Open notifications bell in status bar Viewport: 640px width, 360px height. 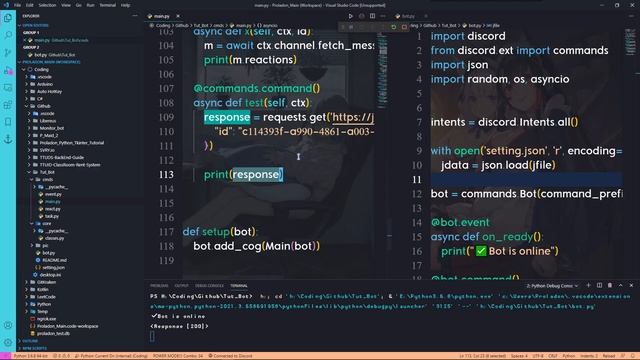(632, 356)
